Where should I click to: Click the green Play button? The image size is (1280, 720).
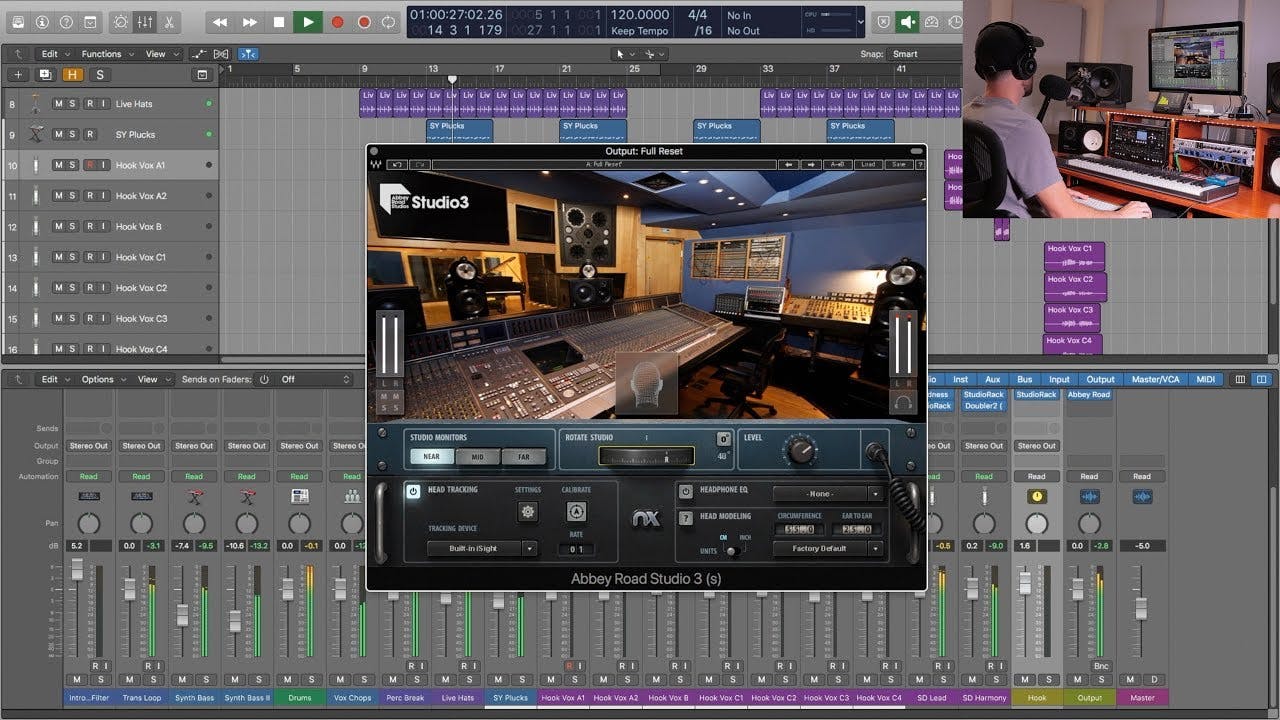[308, 21]
